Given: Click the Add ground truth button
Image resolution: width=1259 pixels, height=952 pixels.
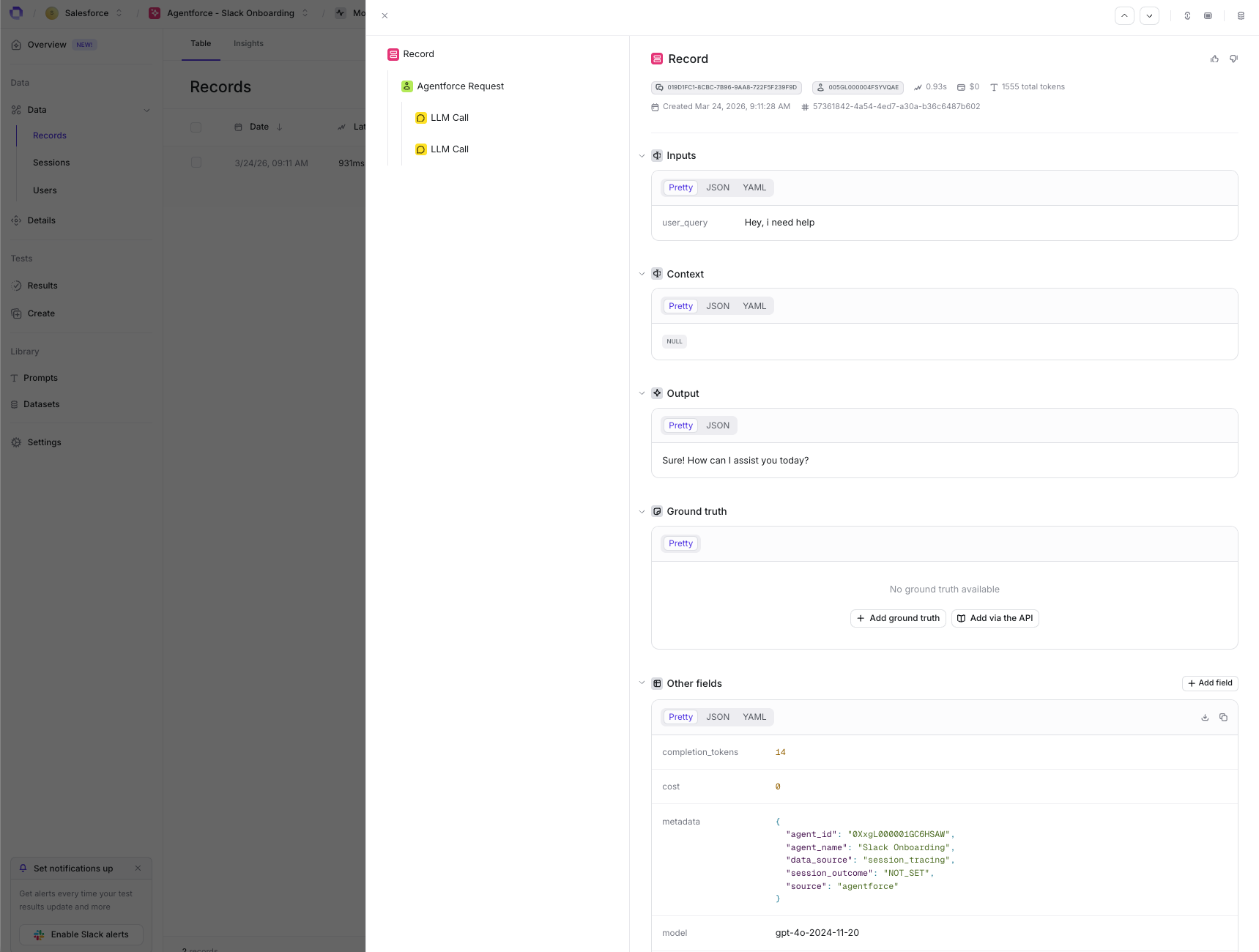Looking at the screenshot, I should [x=898, y=618].
